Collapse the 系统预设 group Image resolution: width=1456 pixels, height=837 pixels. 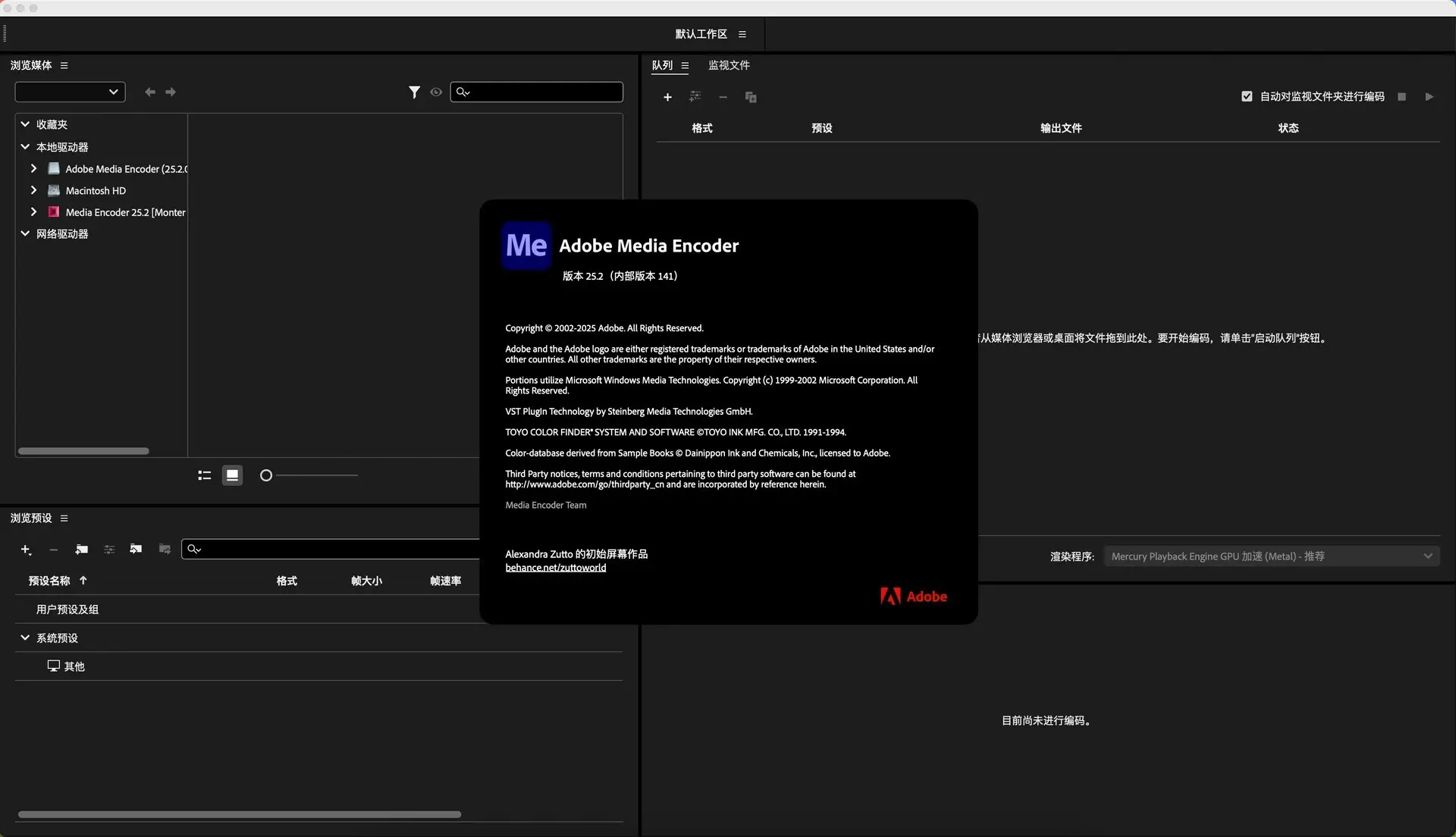tap(25, 638)
